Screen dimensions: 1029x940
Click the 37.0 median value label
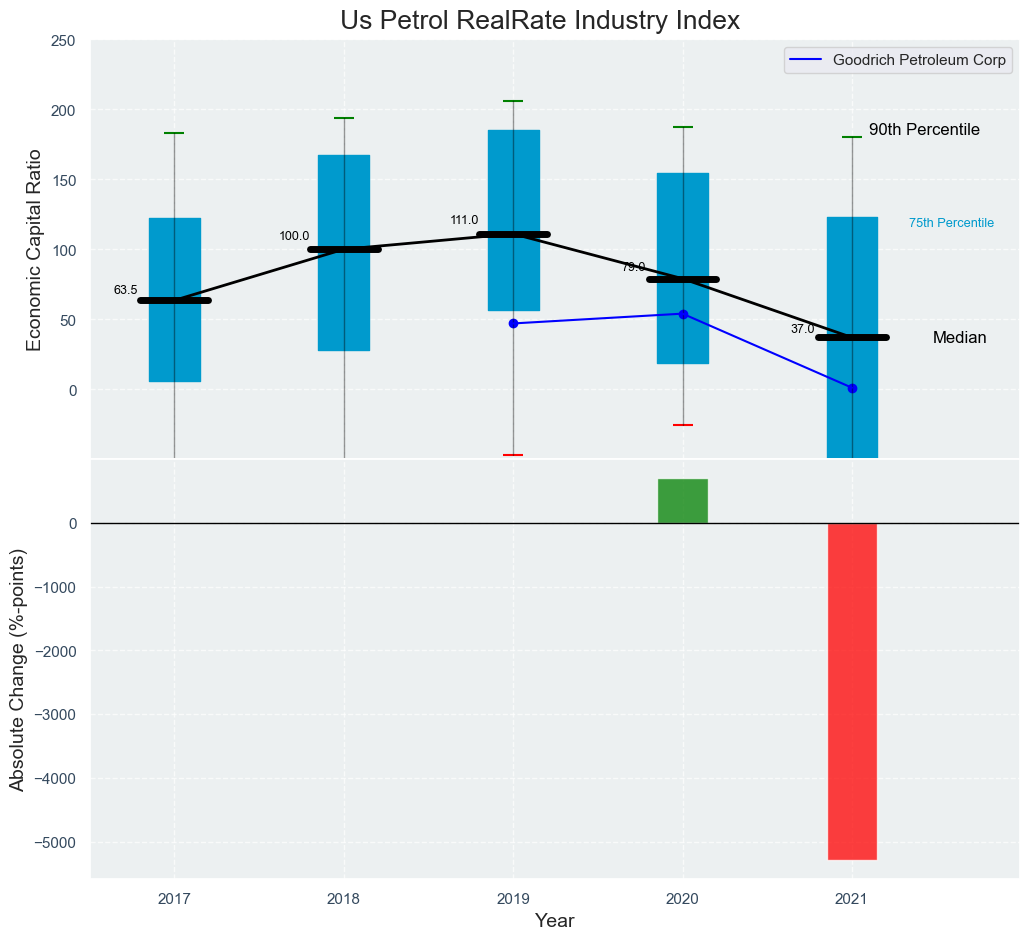[803, 330]
